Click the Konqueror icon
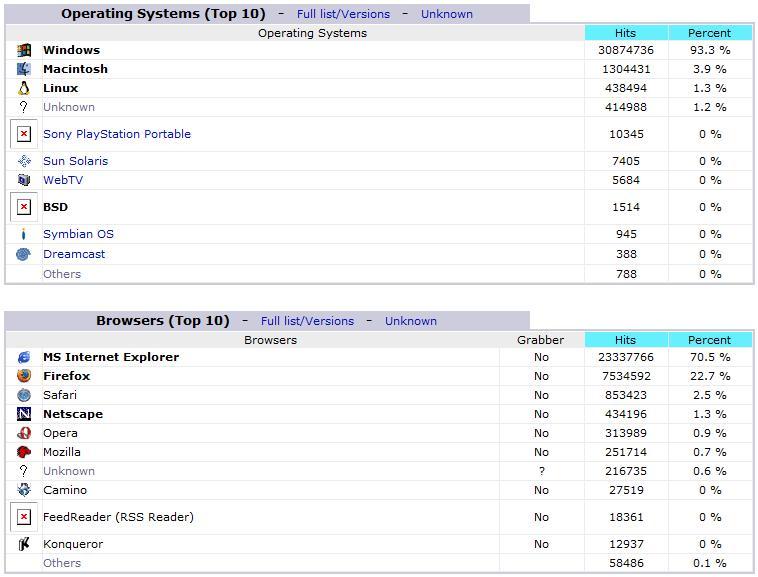Viewport: 758px width, 577px height. (24, 544)
